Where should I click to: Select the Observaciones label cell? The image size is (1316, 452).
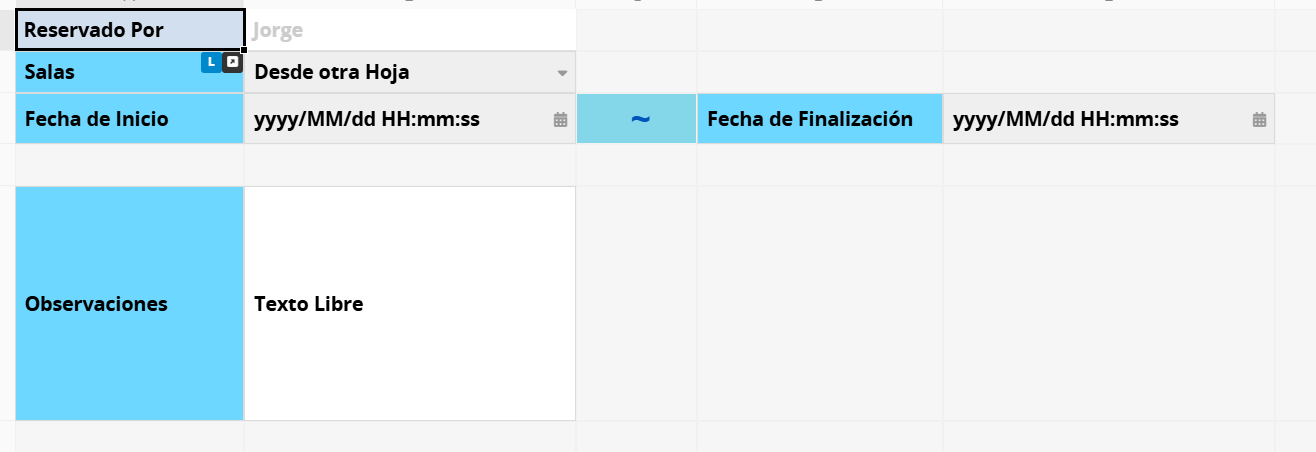click(x=130, y=303)
